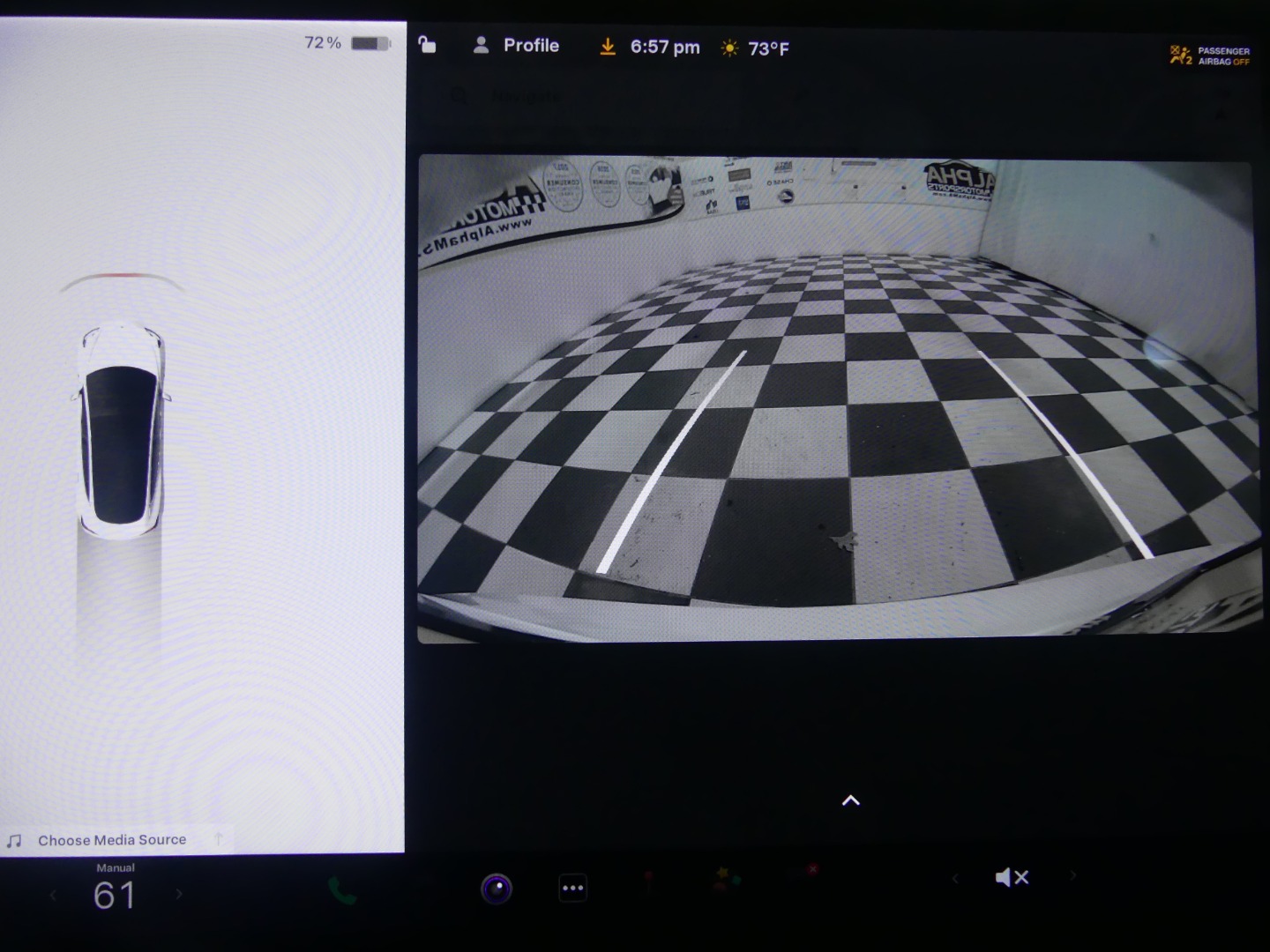Tap the sun weather icon
This screenshot has width=1270, height=952.
(729, 48)
